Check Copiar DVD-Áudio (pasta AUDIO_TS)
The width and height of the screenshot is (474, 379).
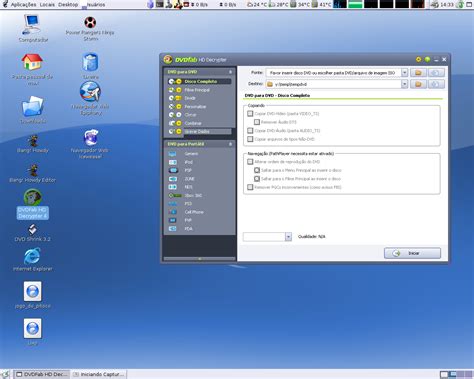pyautogui.click(x=250, y=131)
